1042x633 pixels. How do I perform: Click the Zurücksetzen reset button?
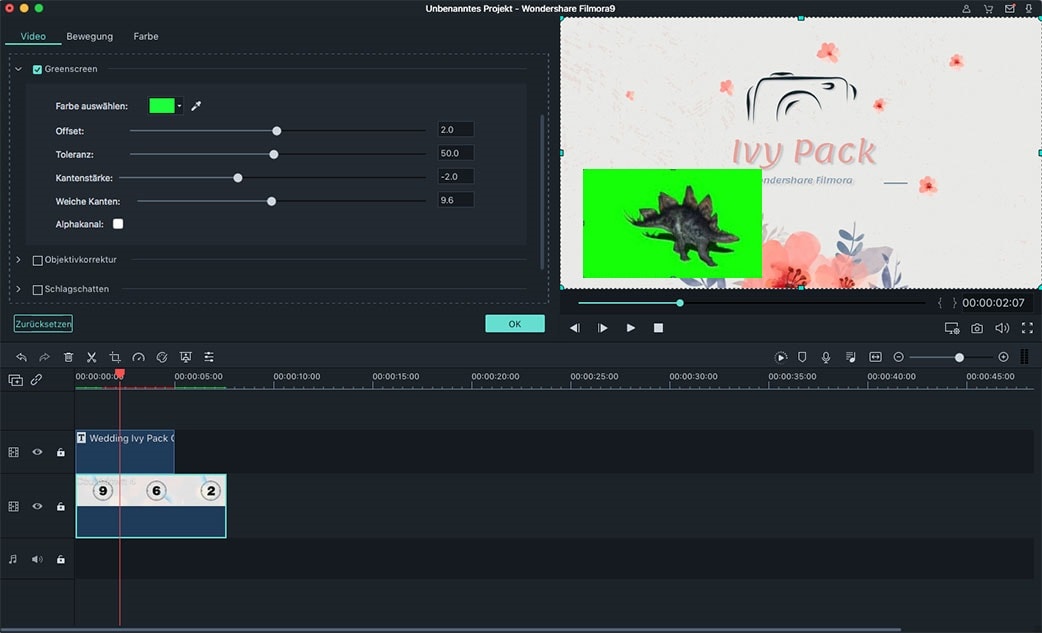[x=43, y=323]
